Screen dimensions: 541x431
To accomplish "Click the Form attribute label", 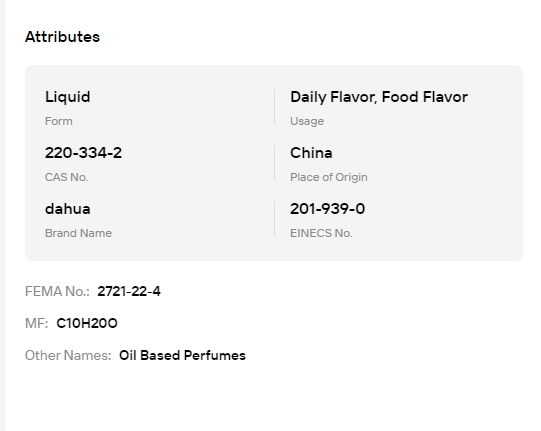I will click(x=59, y=121).
